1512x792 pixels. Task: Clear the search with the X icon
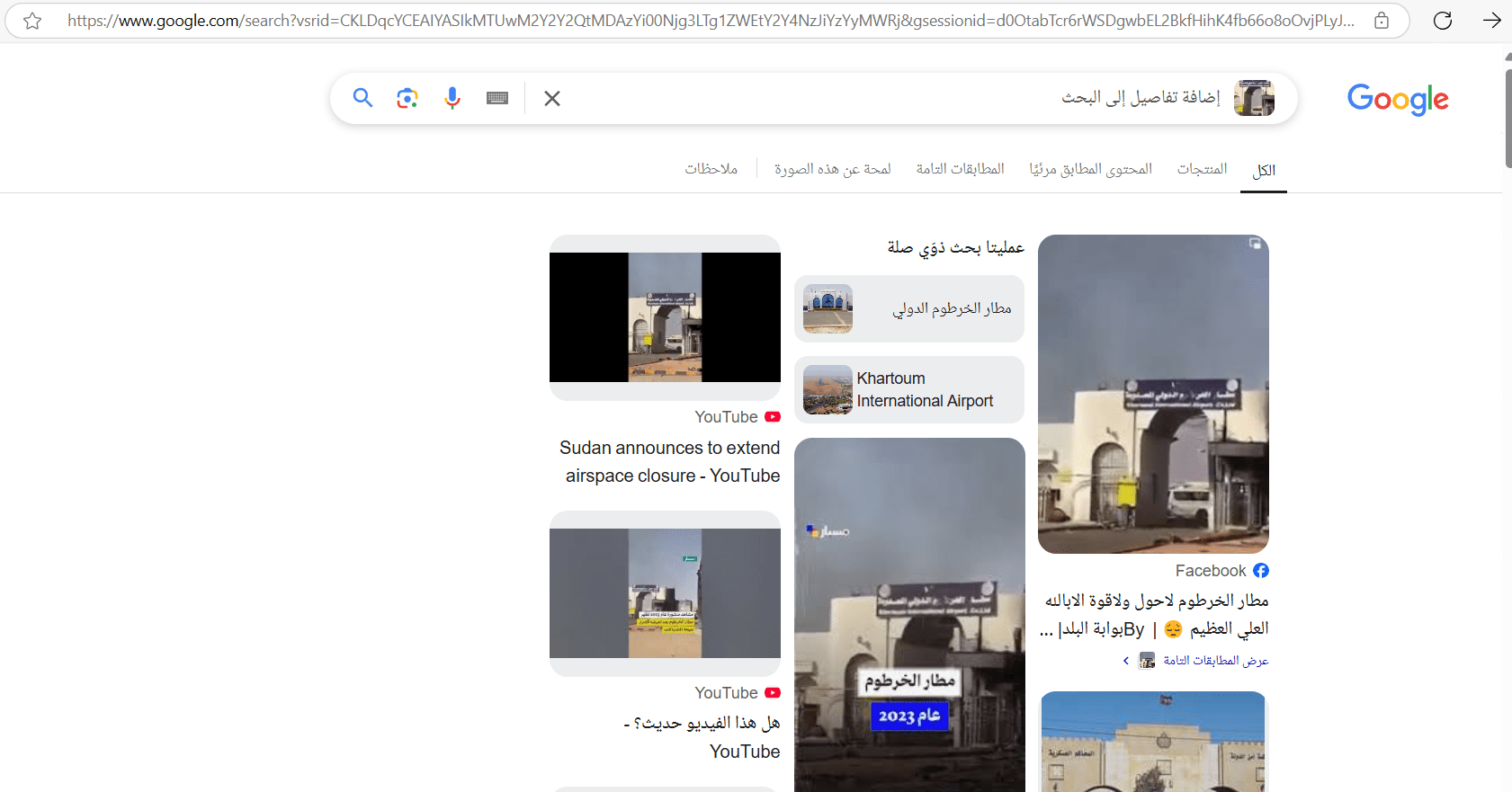(552, 99)
